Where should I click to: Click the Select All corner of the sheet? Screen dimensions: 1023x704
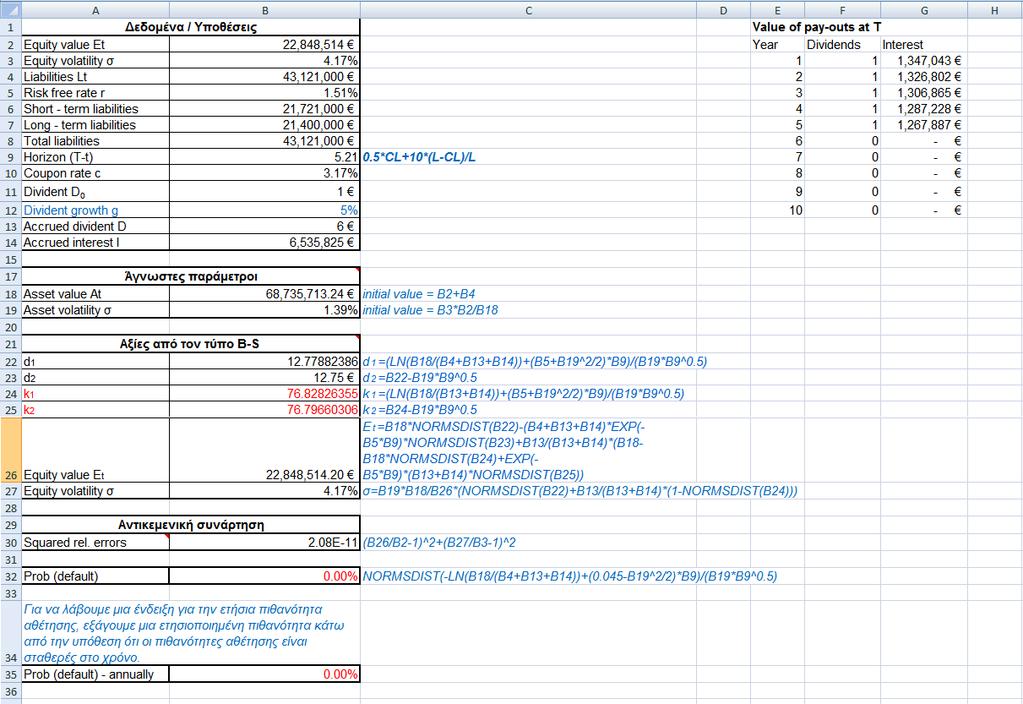(x=10, y=10)
